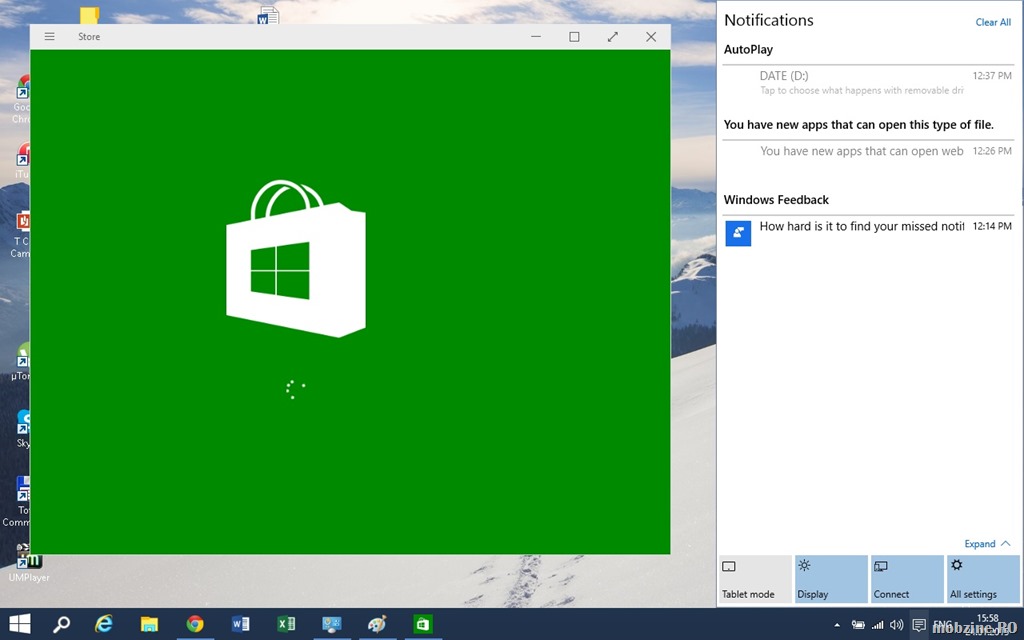
Task: Select the µTorrent desktop shortcut
Action: pos(22,361)
